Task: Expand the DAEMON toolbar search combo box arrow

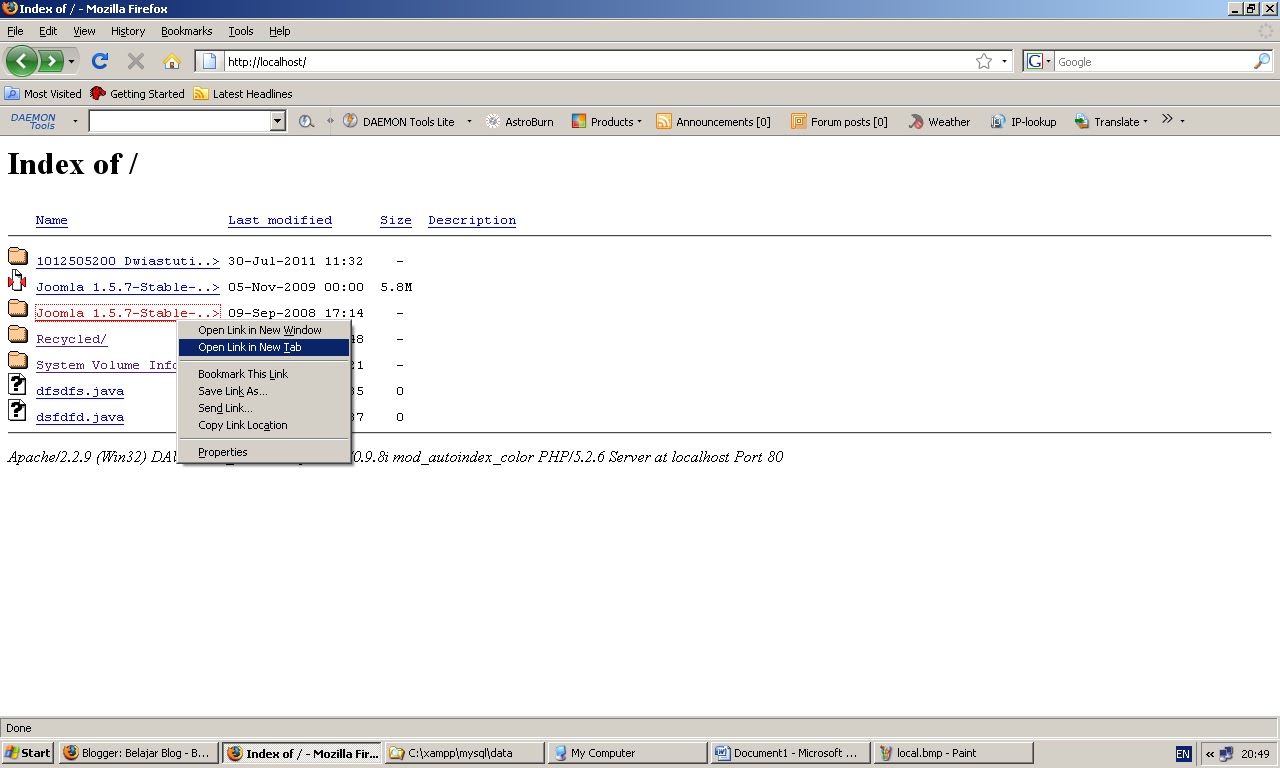Action: coord(278,121)
